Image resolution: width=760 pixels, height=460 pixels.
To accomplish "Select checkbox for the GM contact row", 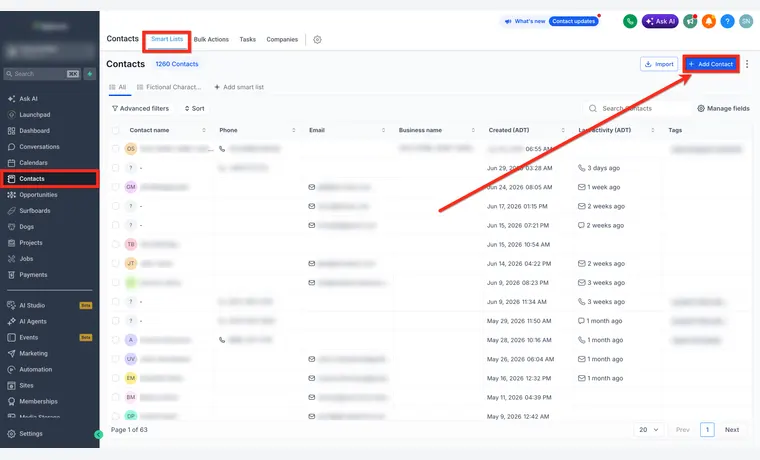I will pyautogui.click(x=115, y=187).
